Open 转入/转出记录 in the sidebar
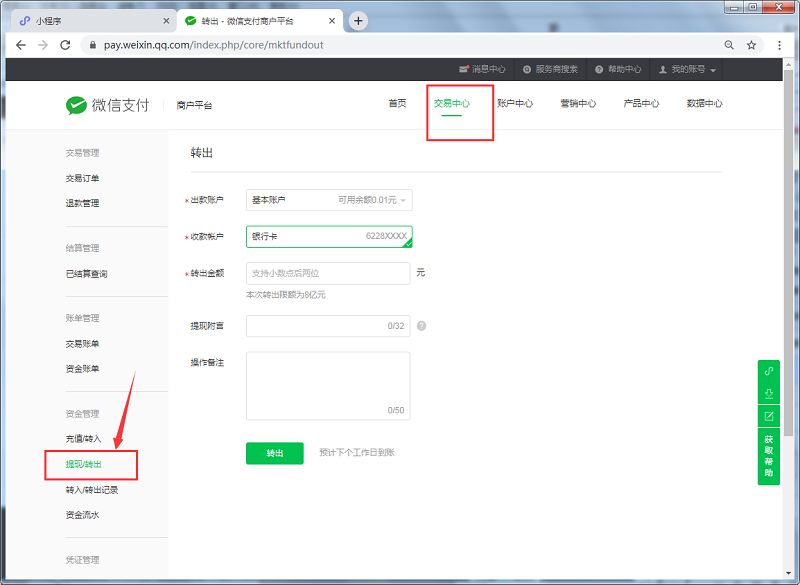Screen dimensions: 800x585 pos(92,490)
